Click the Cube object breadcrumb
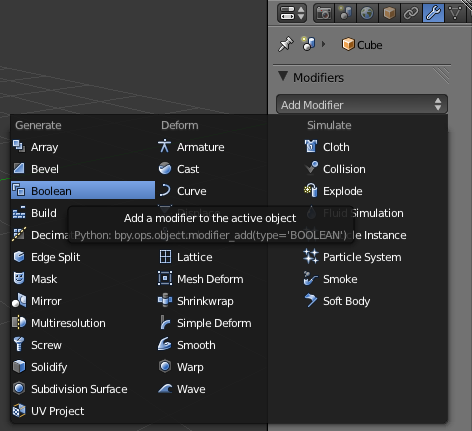This screenshot has width=472, height=431. pyautogui.click(x=362, y=45)
